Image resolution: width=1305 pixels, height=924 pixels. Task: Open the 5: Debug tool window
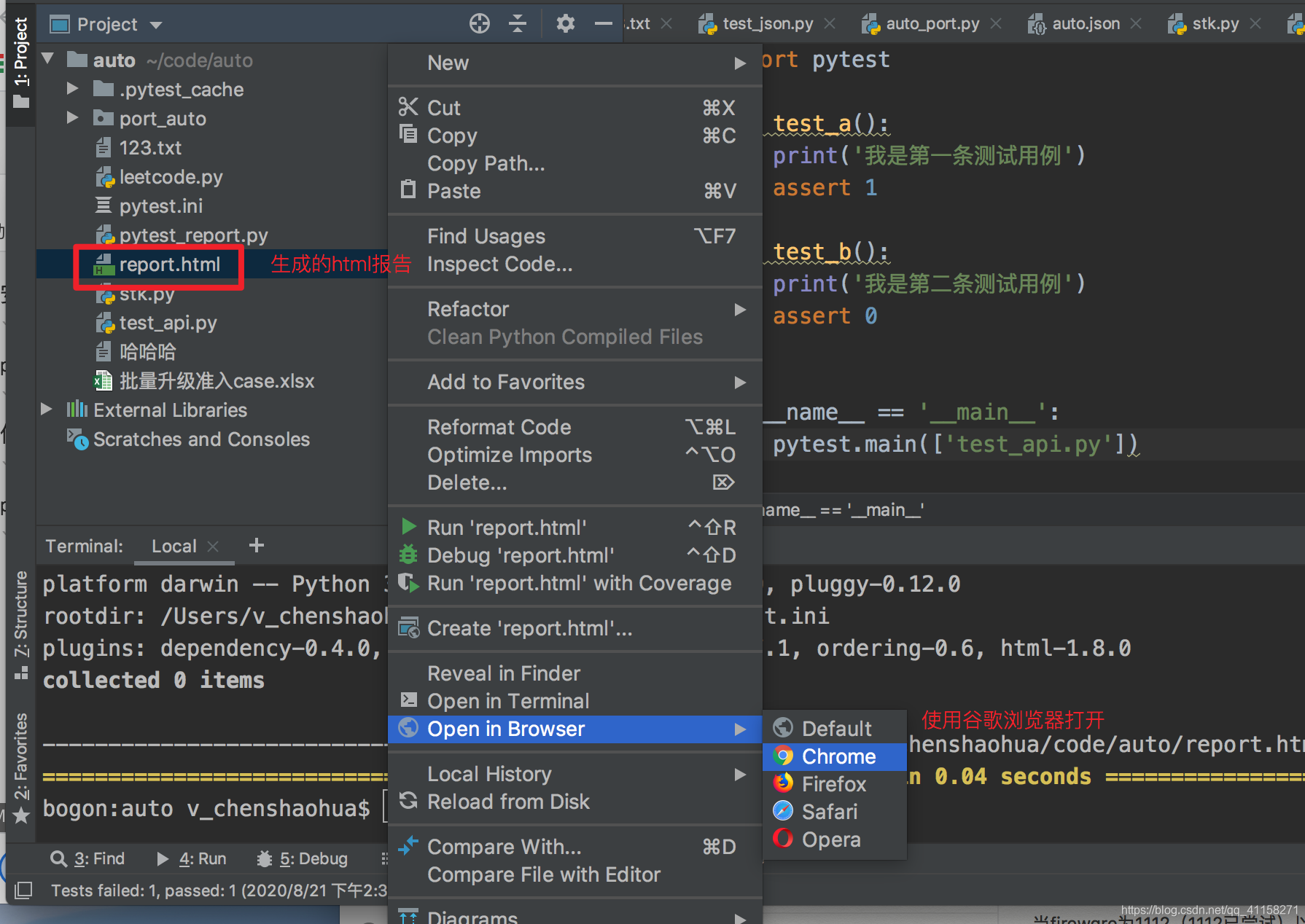point(303,858)
